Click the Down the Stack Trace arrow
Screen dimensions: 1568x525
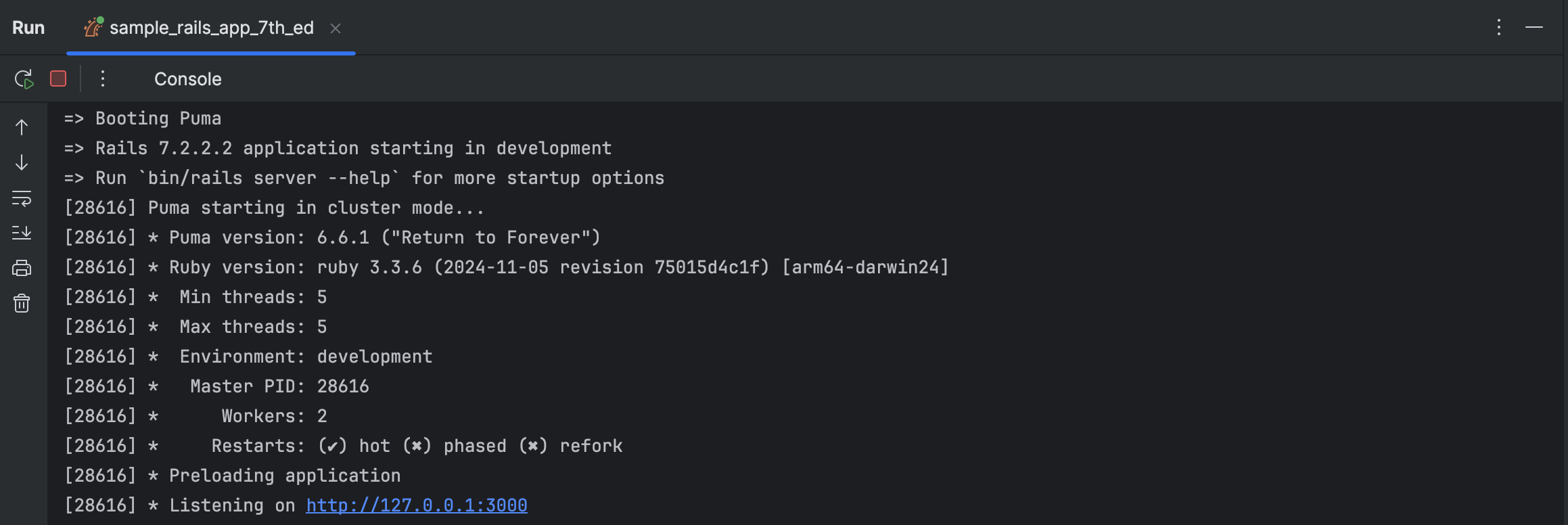(22, 162)
